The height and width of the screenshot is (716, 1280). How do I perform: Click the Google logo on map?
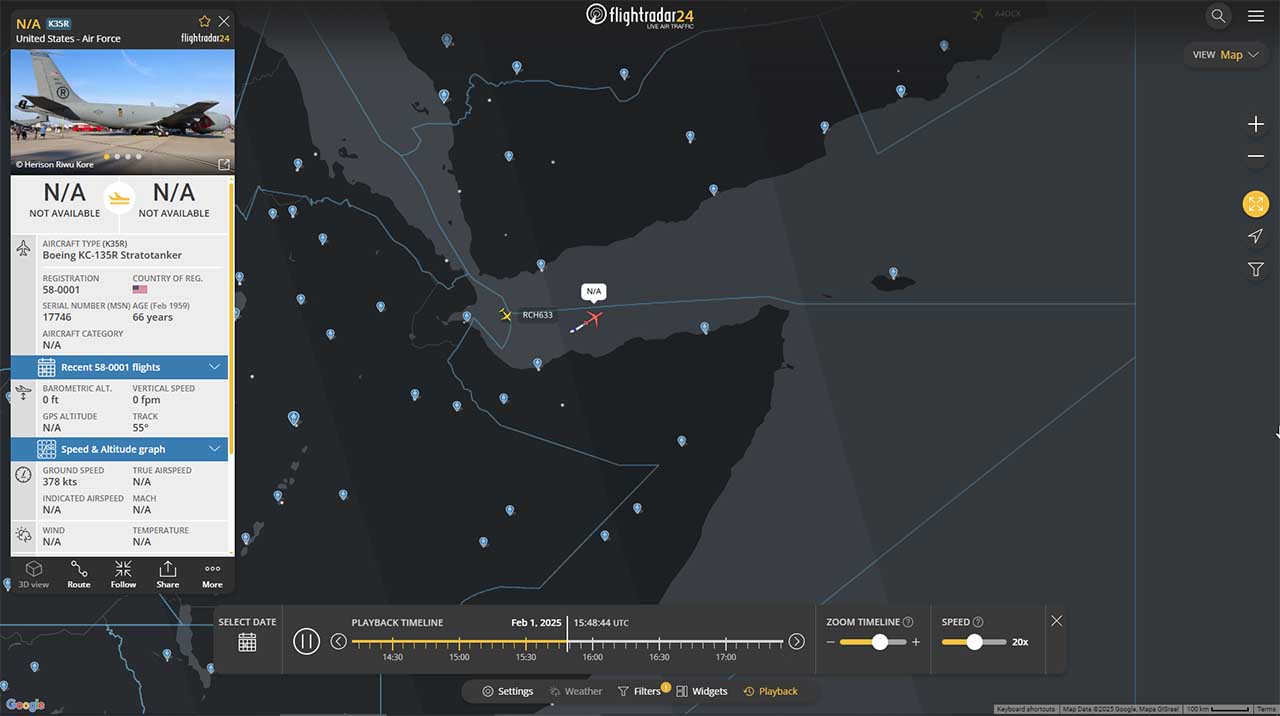pyautogui.click(x=25, y=705)
